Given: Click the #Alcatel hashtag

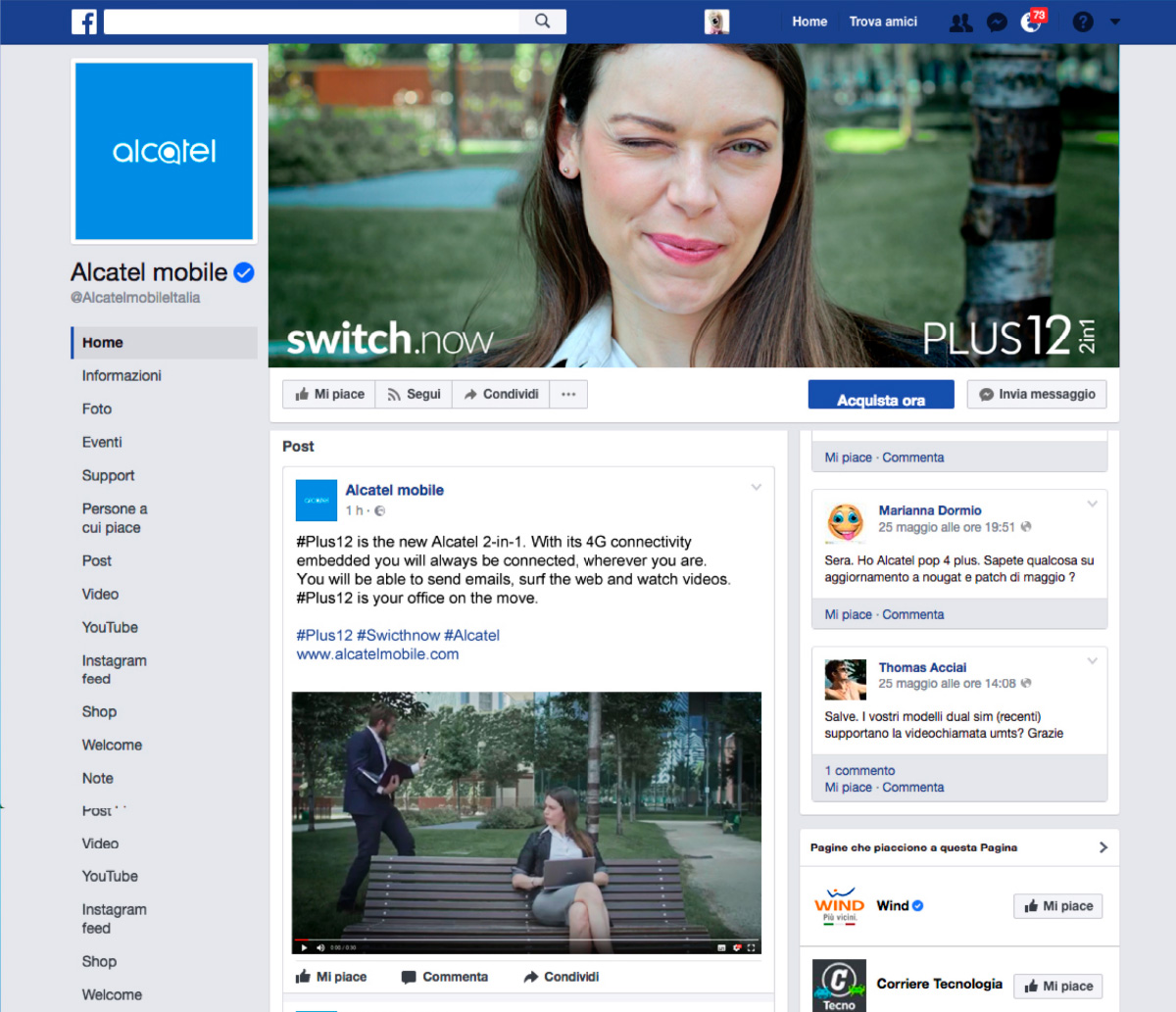Looking at the screenshot, I should click(472, 636).
